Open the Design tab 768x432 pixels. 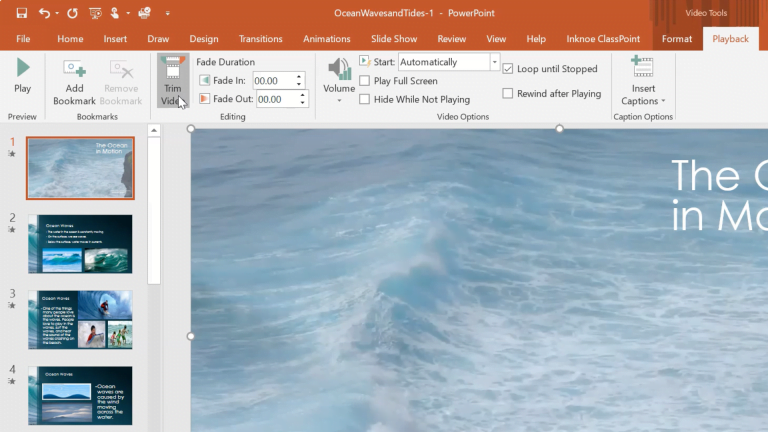tap(204, 39)
